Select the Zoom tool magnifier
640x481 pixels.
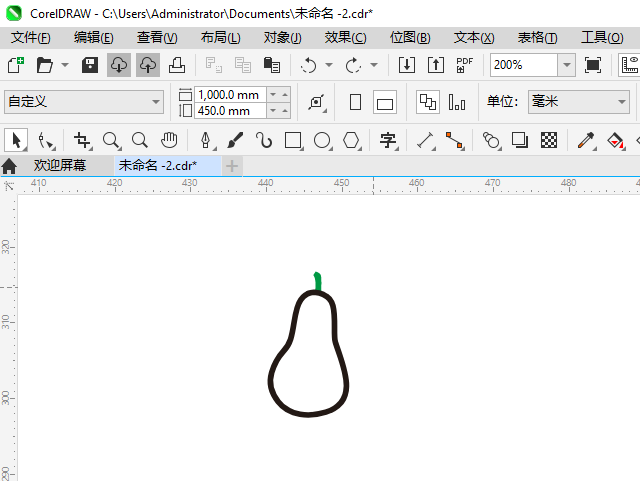click(x=111, y=140)
